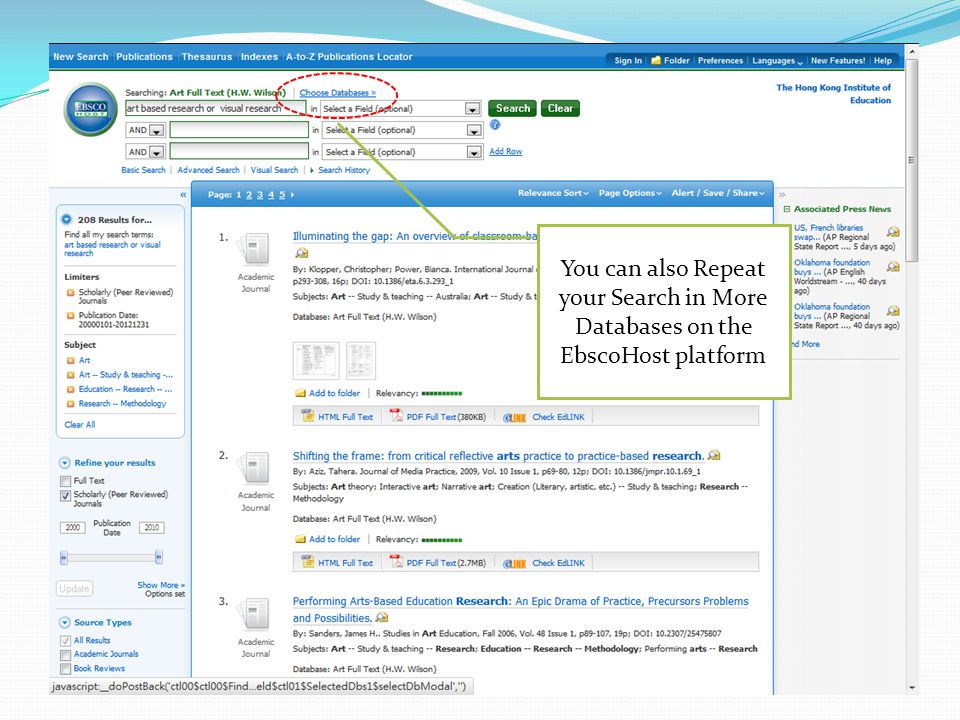
Task: Open the Page Options menu
Action: tap(630, 193)
